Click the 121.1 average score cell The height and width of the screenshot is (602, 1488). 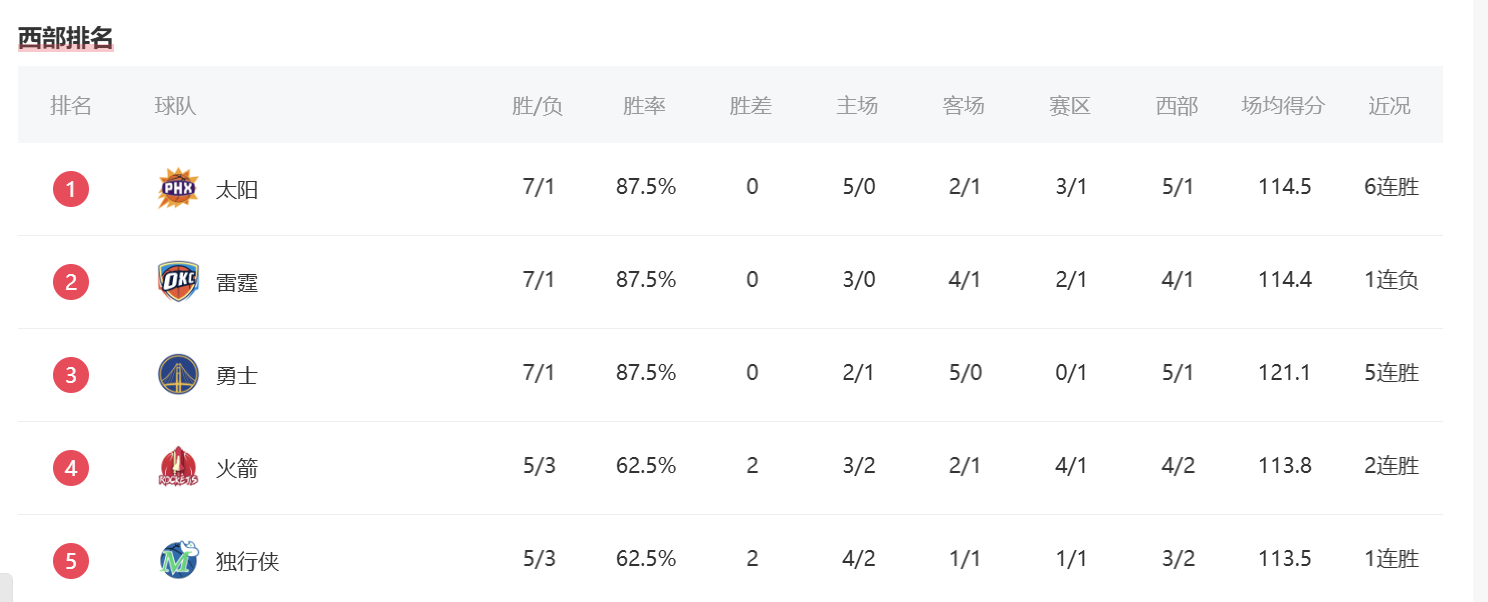click(x=1285, y=373)
